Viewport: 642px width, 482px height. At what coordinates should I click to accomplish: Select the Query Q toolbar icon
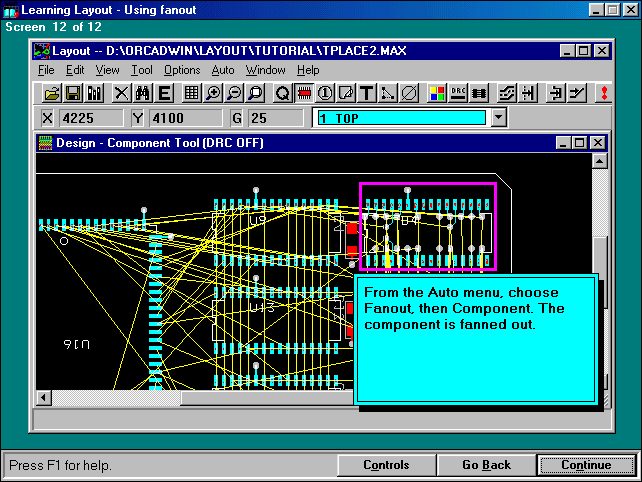283,93
